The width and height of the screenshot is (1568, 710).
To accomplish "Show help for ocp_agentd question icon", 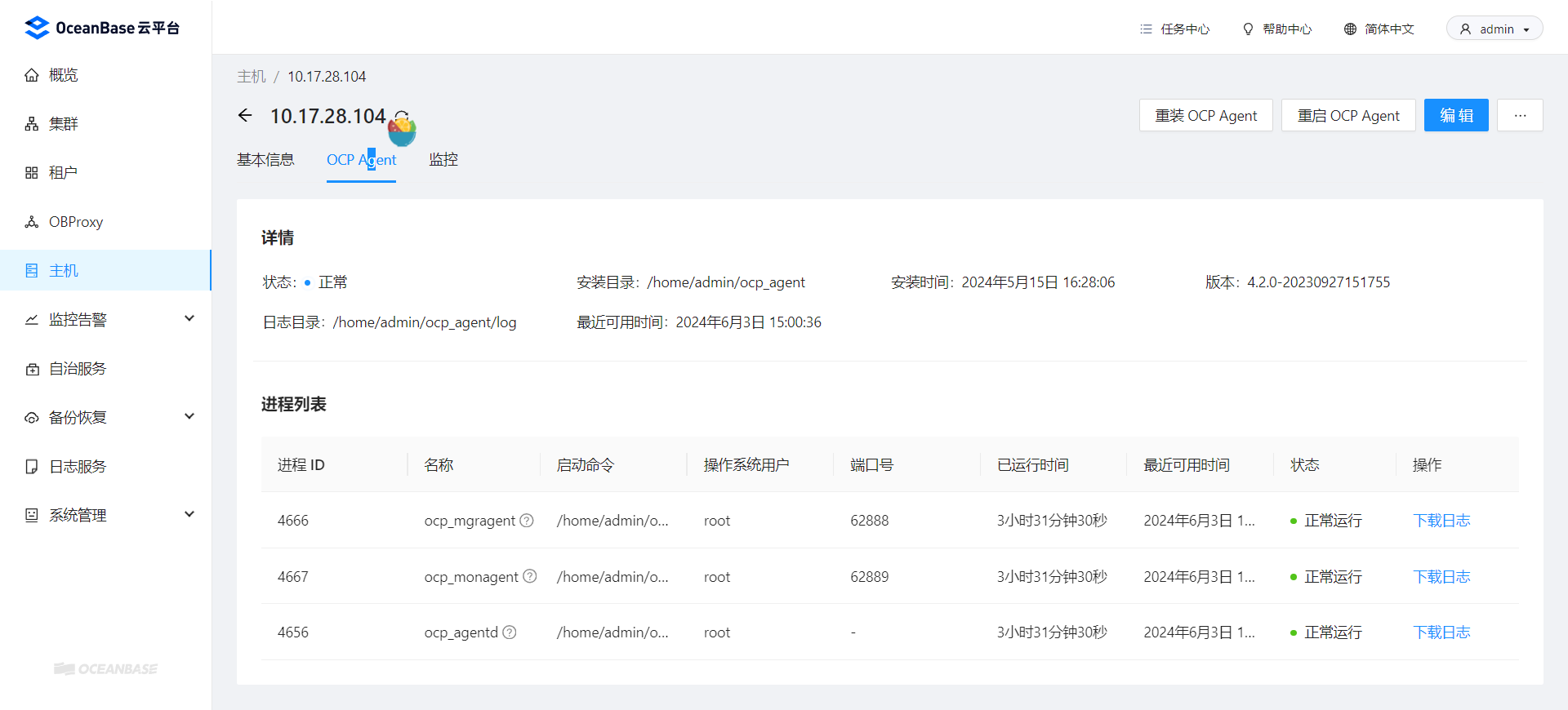I will pos(510,632).
